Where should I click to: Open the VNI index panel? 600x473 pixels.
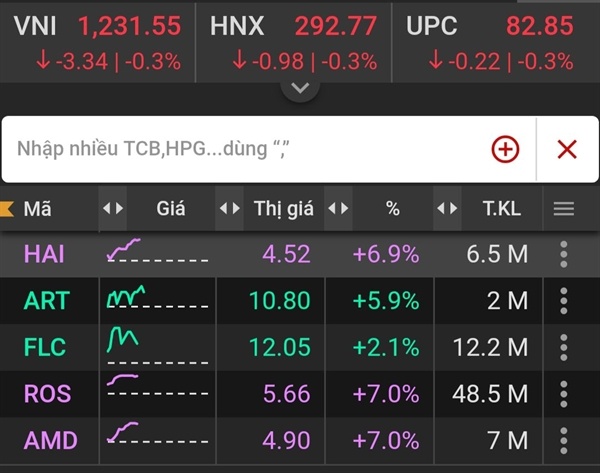click(98, 43)
